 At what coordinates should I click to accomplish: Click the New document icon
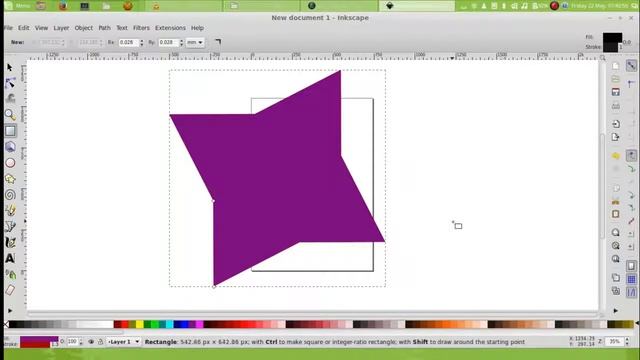(x=616, y=66)
